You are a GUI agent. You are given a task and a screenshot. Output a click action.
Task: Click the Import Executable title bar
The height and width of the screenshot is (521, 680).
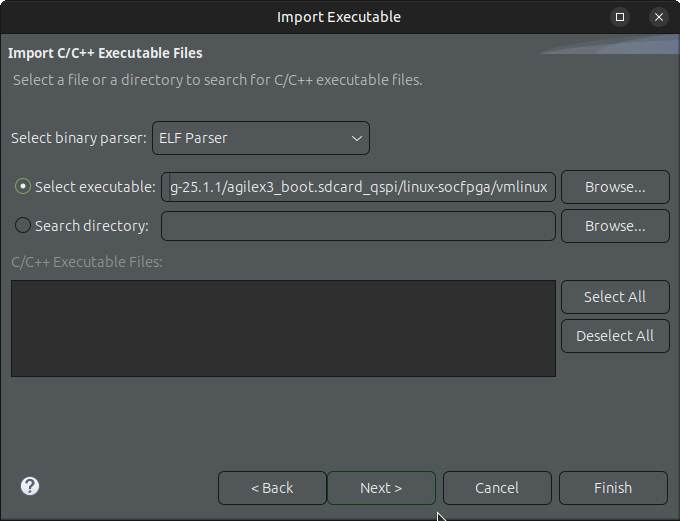tap(338, 17)
